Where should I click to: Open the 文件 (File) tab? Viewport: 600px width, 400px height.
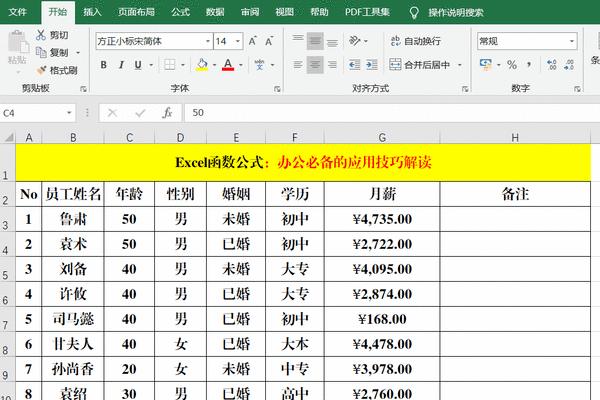click(x=18, y=12)
